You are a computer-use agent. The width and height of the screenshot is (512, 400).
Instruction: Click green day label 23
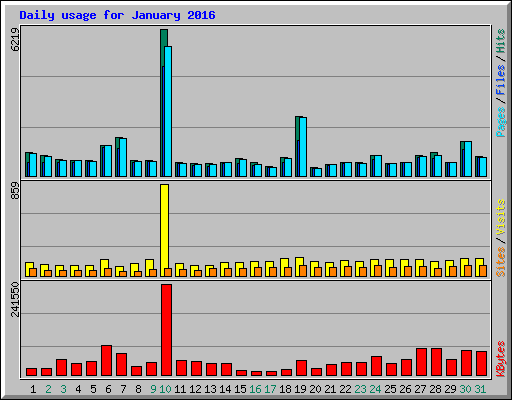(360, 389)
